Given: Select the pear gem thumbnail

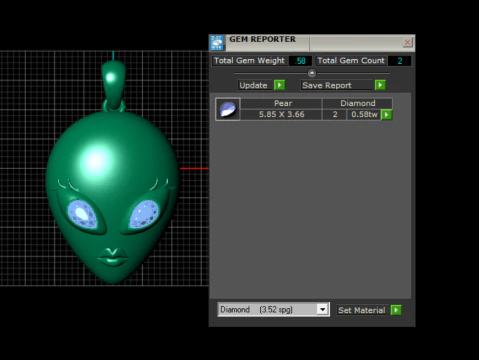Looking at the screenshot, I should tap(228, 109).
